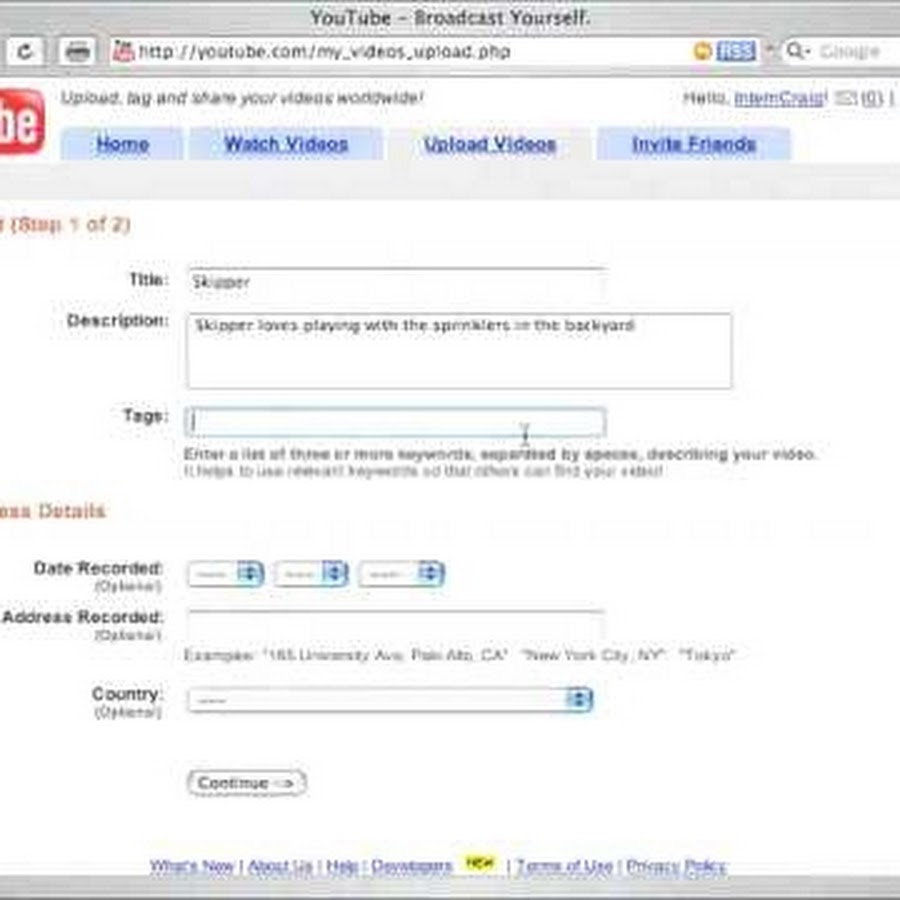
Task: Click the Address Recorded input field
Action: pyautogui.click(x=395, y=625)
